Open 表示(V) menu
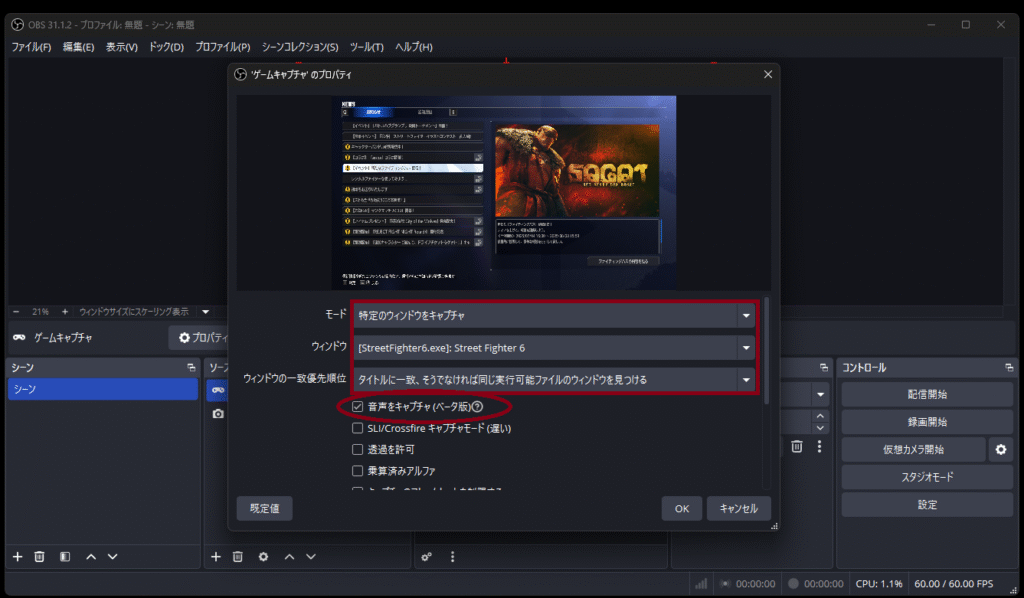The image size is (1024, 598). pos(121,47)
